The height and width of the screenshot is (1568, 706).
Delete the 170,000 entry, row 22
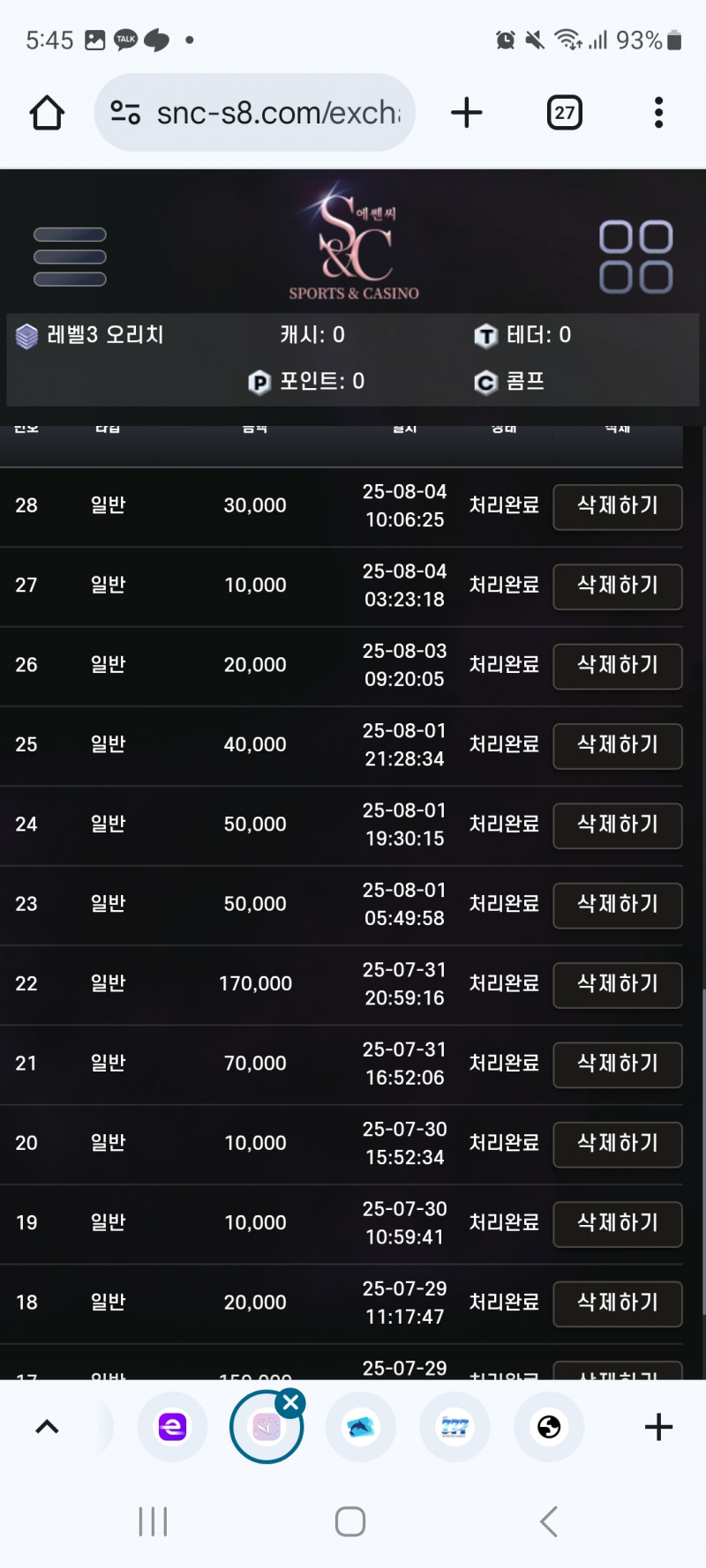(617, 984)
